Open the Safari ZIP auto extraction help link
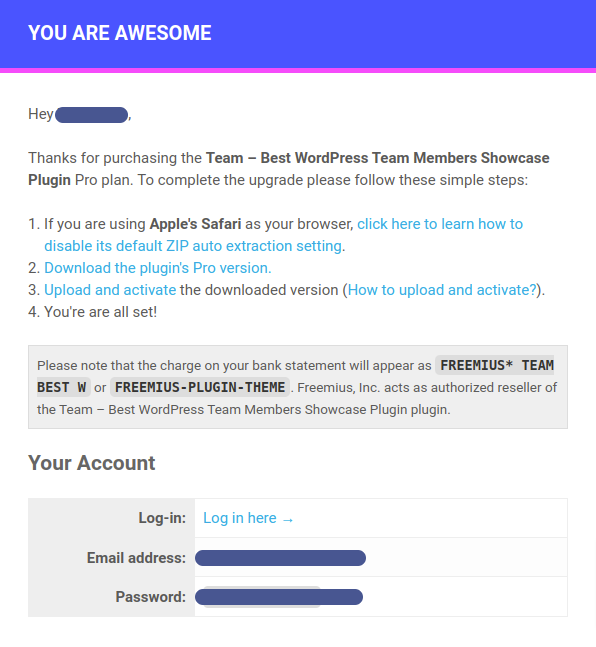 click(x=440, y=224)
